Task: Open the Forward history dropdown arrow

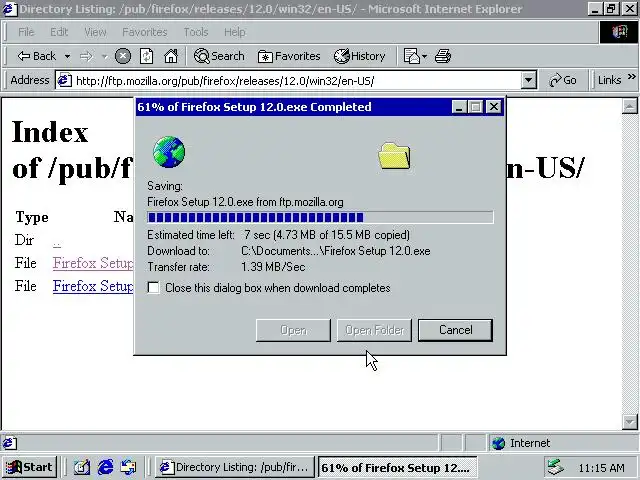Action: 104,56
